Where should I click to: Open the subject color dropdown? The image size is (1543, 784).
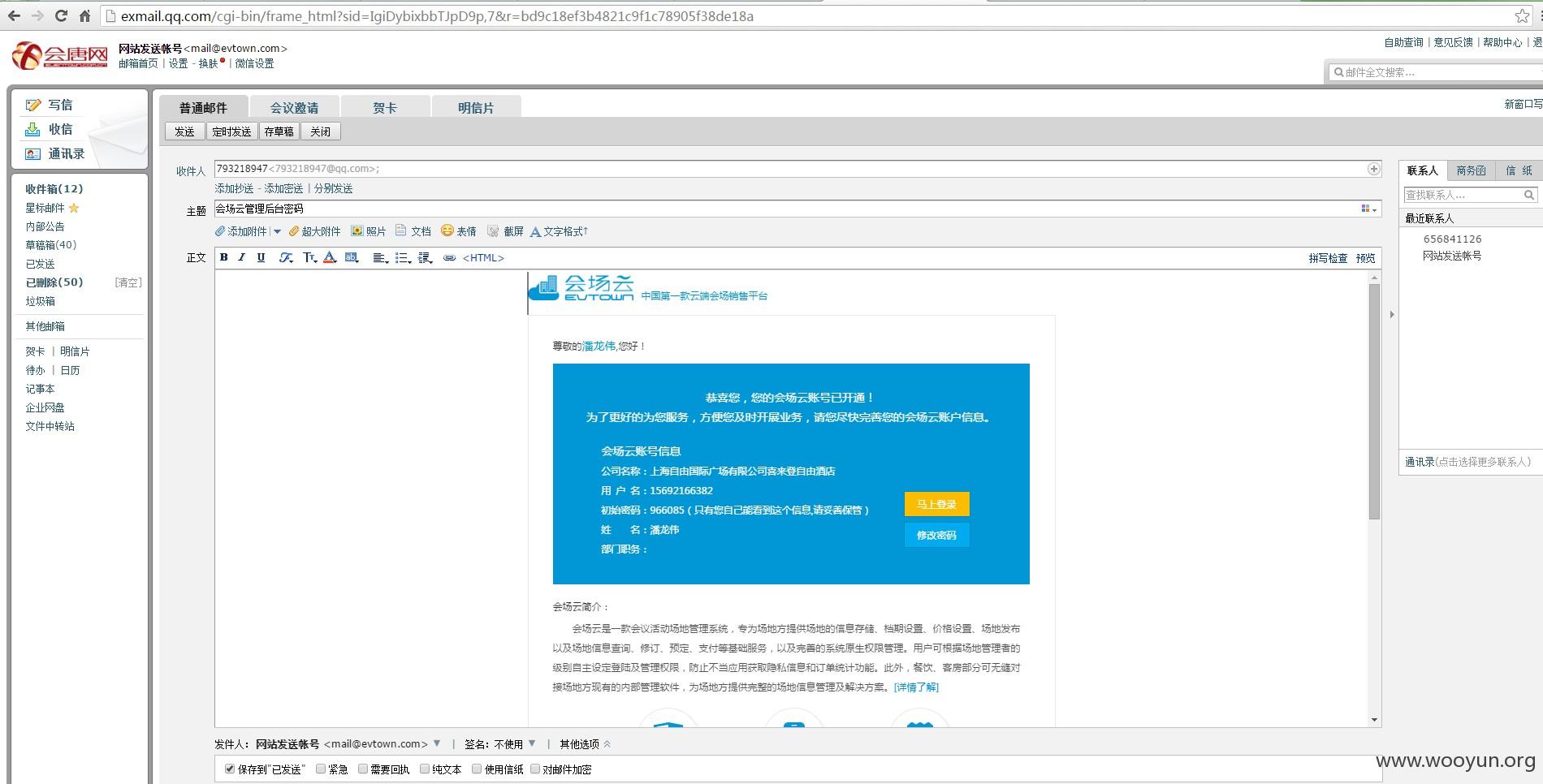1369,209
